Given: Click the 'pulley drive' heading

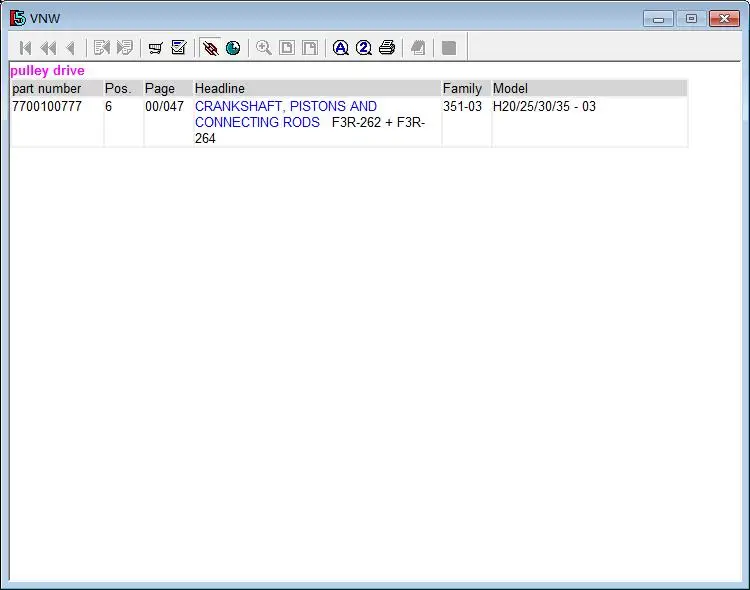Looking at the screenshot, I should tap(47, 71).
